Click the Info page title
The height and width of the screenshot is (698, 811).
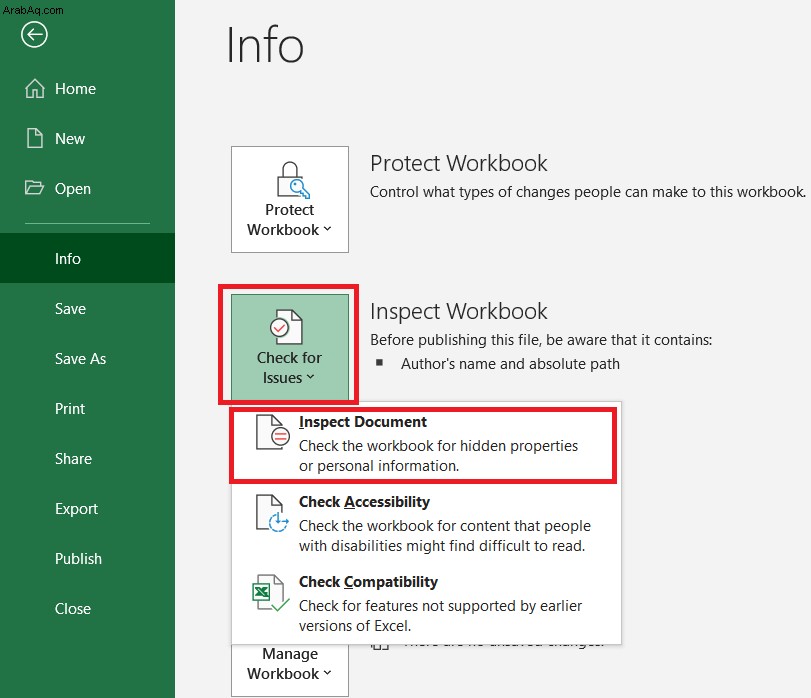point(265,45)
